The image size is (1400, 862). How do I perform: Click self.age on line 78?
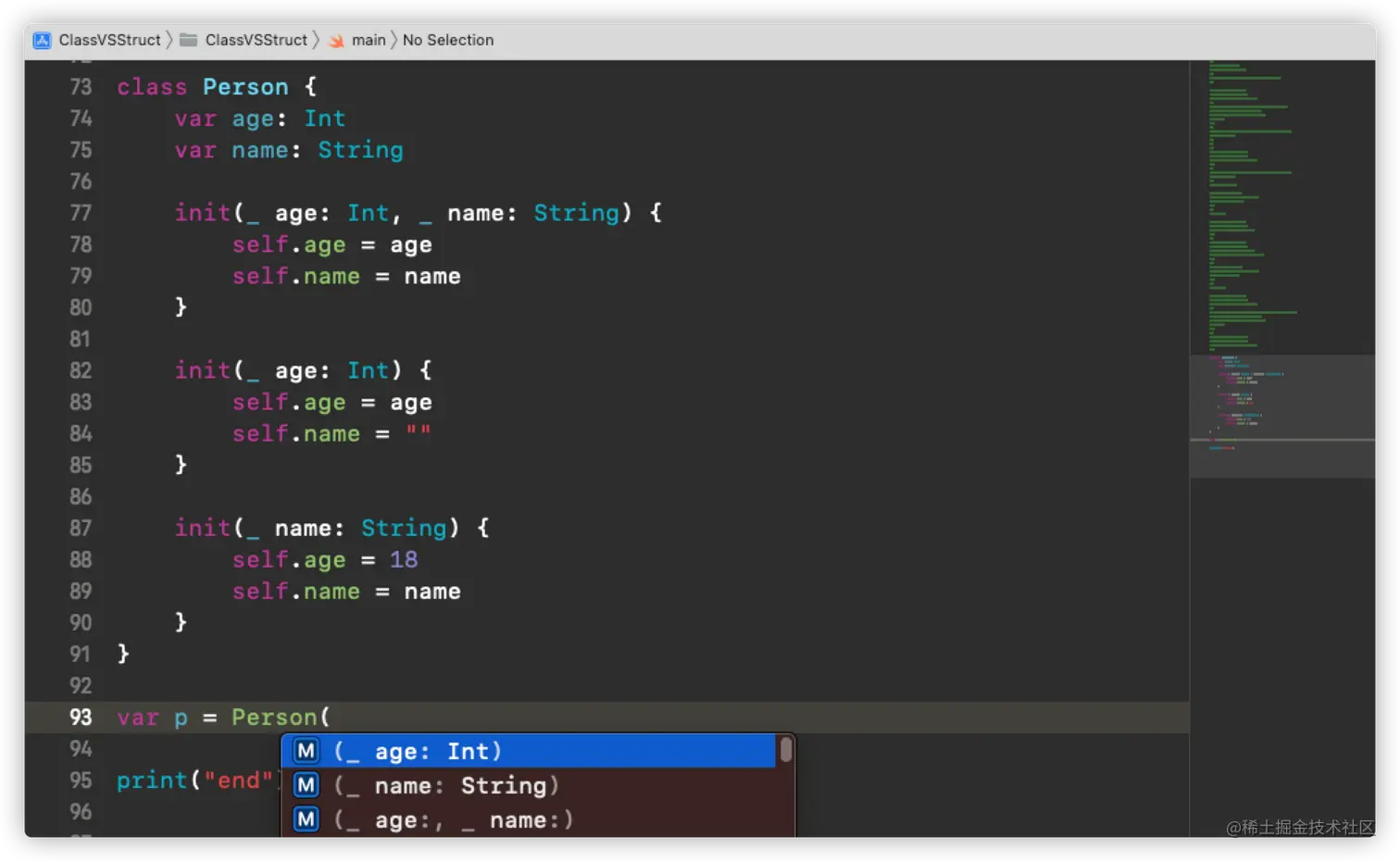coord(288,245)
